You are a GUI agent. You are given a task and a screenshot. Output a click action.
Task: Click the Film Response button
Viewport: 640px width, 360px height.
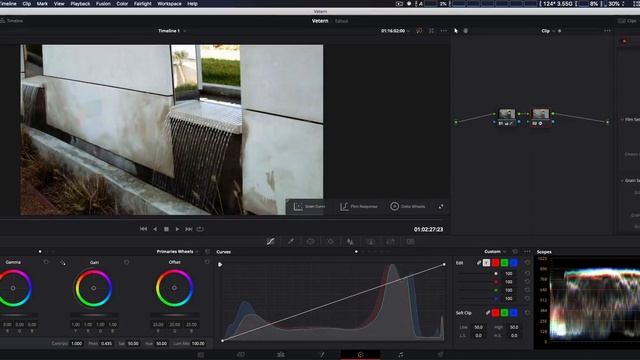point(359,207)
